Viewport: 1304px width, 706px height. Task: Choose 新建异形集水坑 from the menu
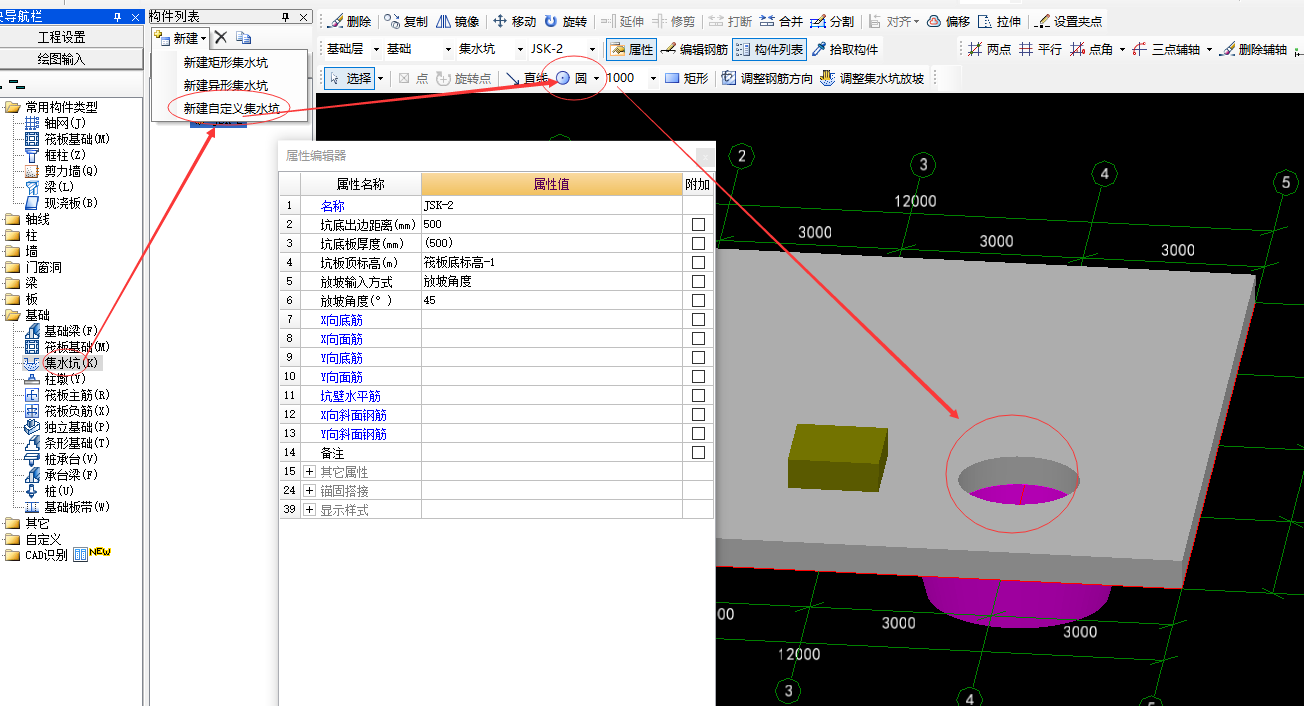click(x=225, y=86)
